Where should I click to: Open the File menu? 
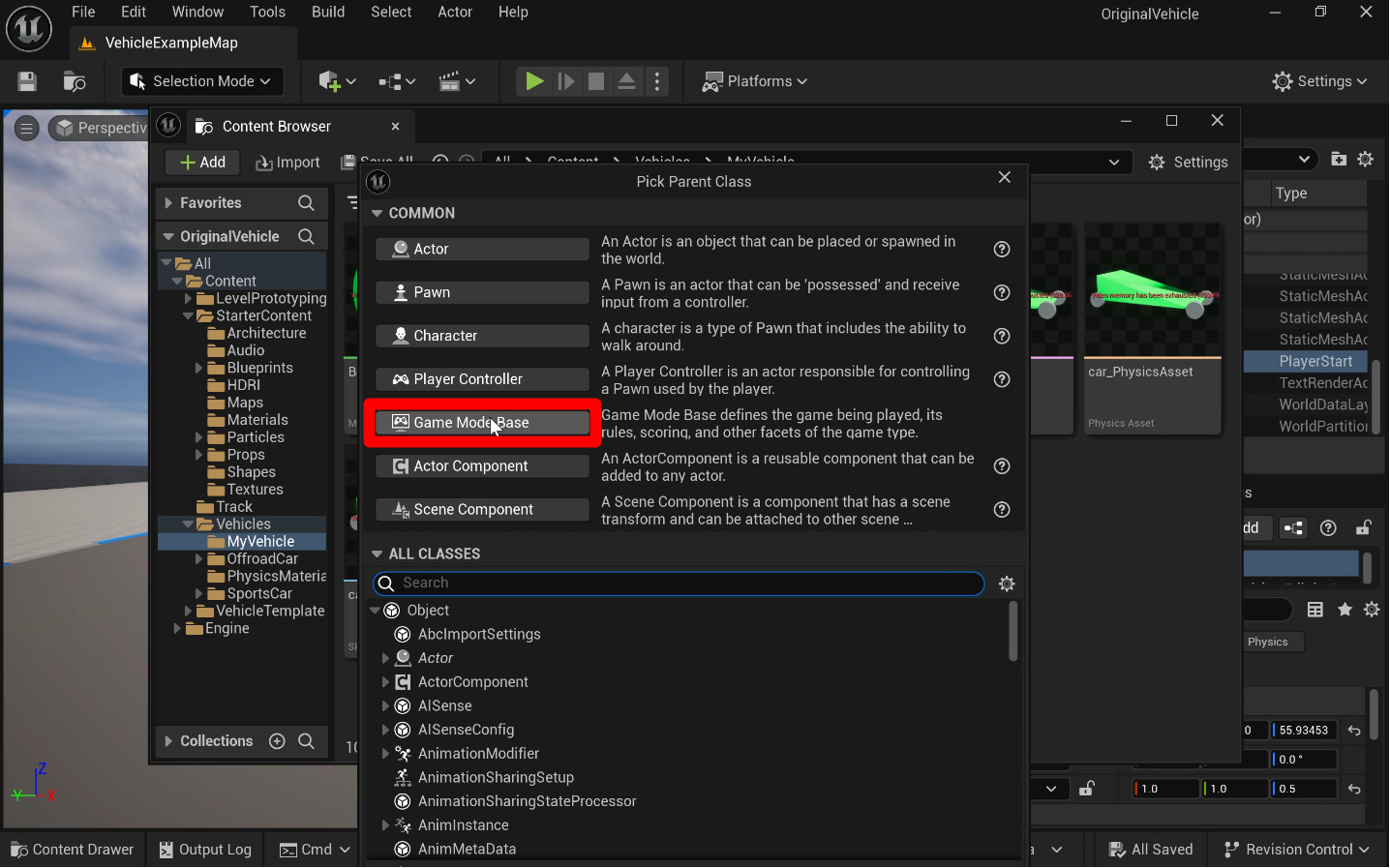[x=83, y=12]
